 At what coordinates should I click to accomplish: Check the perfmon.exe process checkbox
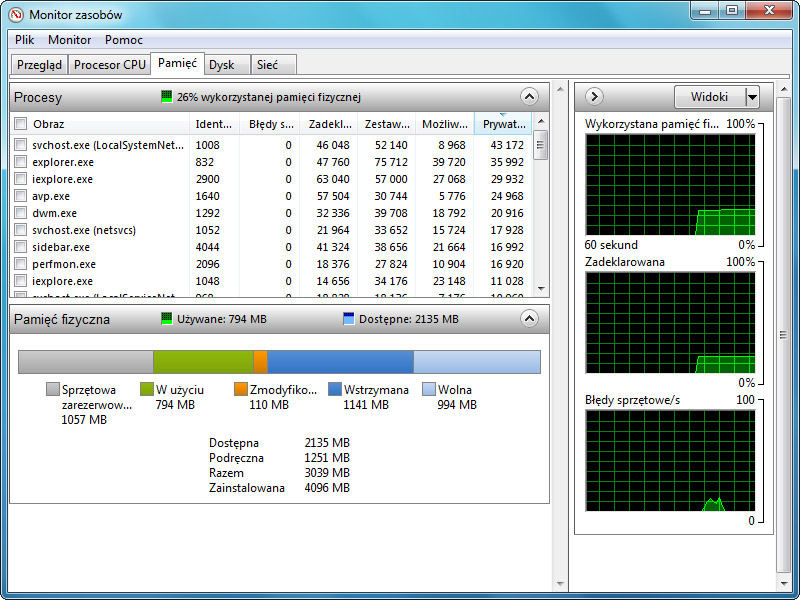tap(20, 264)
